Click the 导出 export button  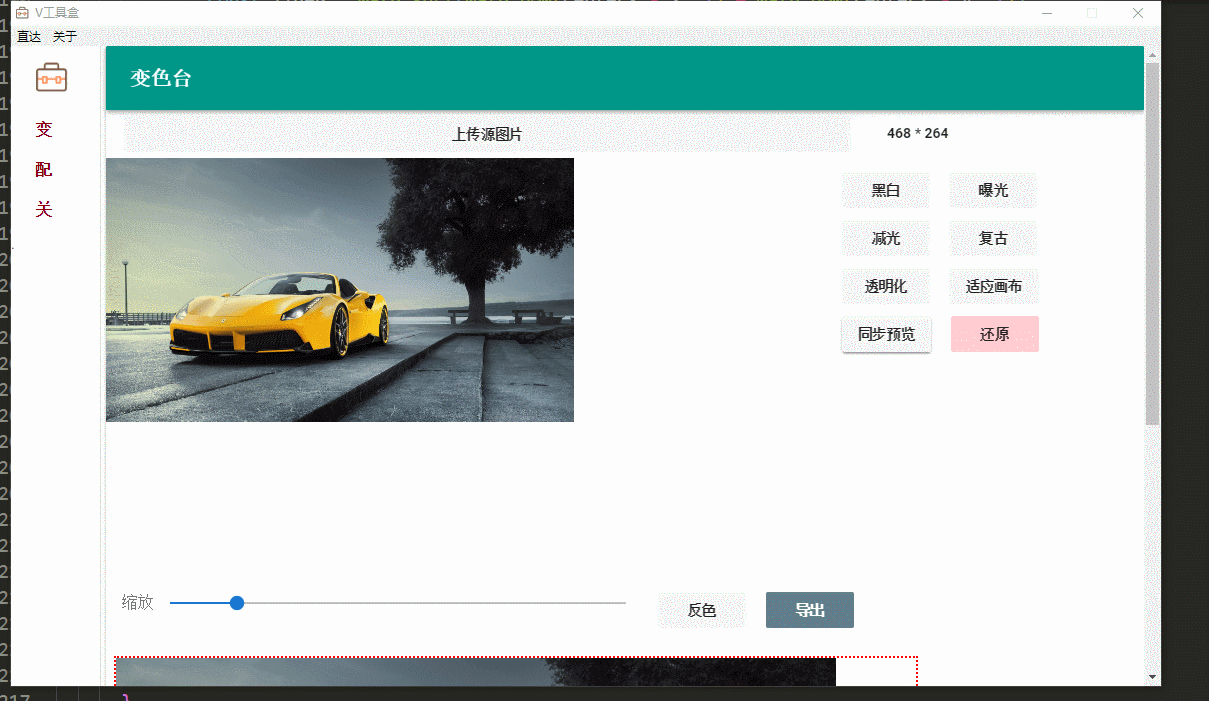tap(810, 610)
